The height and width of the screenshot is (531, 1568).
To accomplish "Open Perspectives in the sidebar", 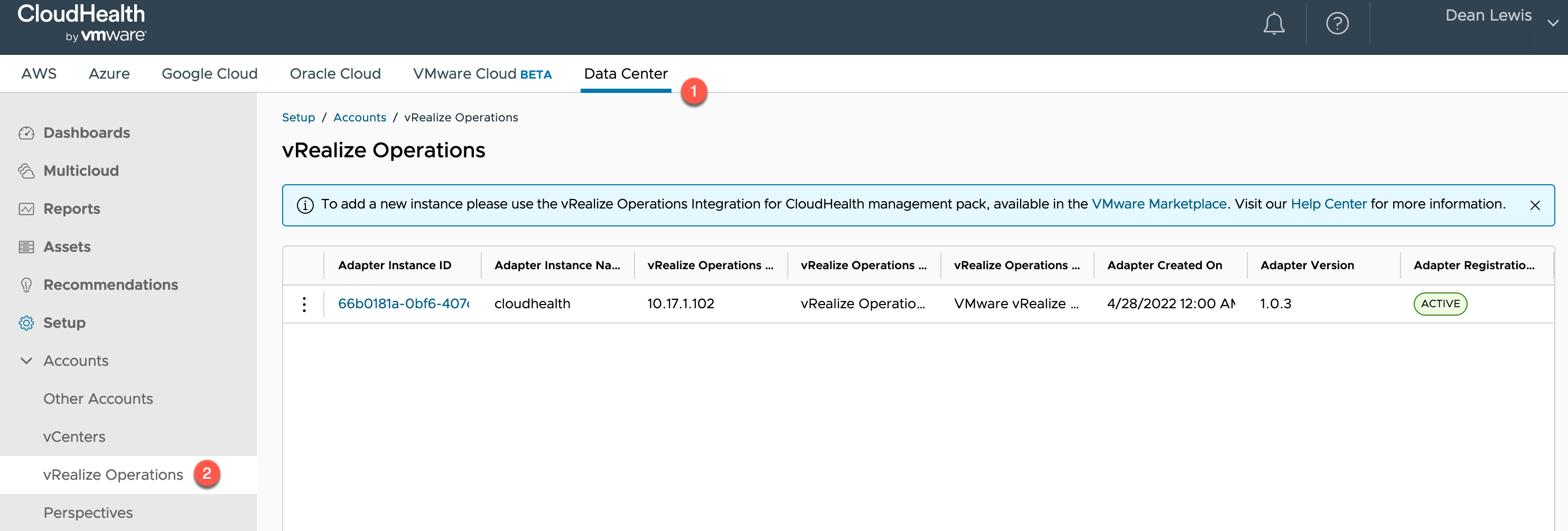I will coord(88,513).
